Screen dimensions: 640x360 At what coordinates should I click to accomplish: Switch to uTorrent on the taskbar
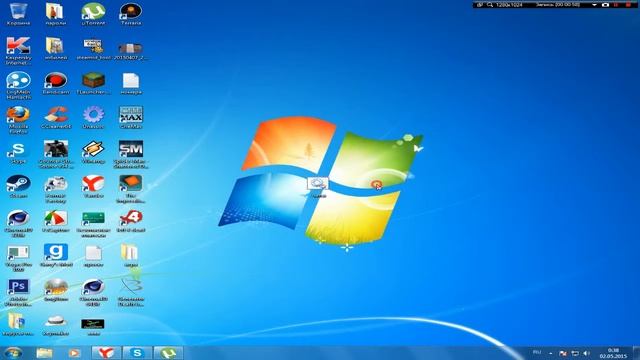[x=168, y=353]
